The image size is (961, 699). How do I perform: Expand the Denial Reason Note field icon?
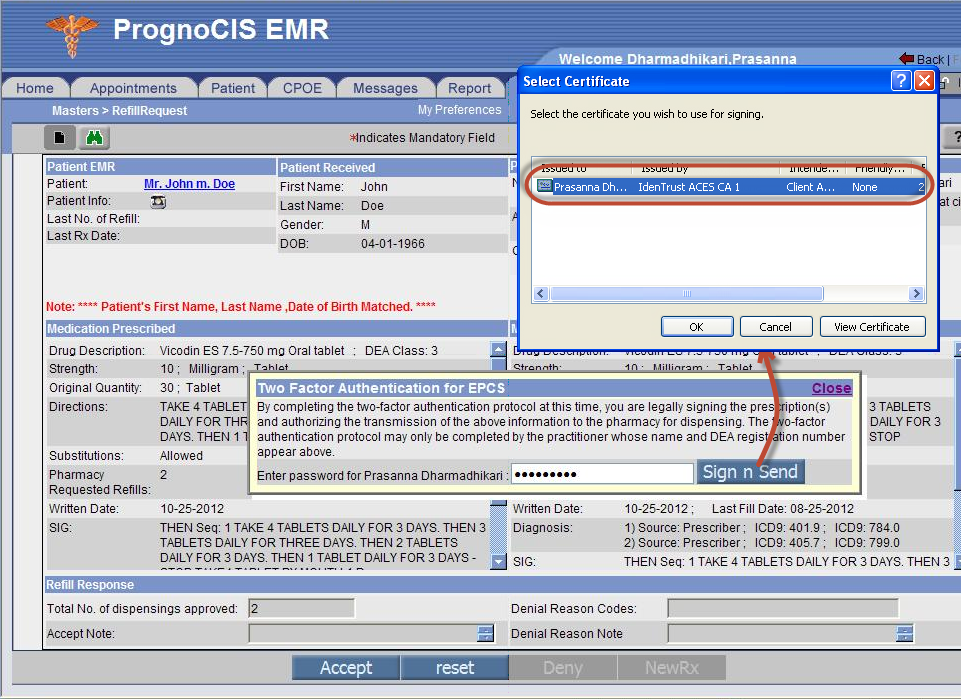[x=905, y=633]
